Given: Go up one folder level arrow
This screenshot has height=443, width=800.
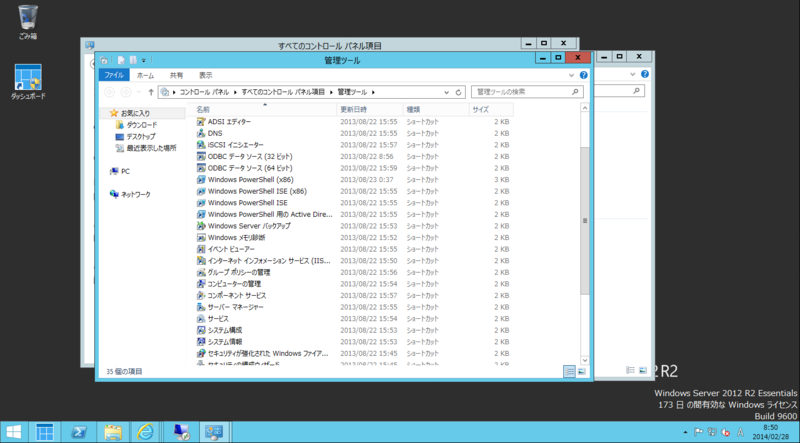Looking at the screenshot, I should click(151, 92).
